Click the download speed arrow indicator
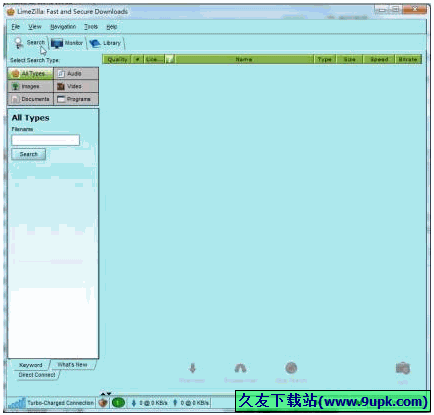434x415 pixels. point(134,403)
